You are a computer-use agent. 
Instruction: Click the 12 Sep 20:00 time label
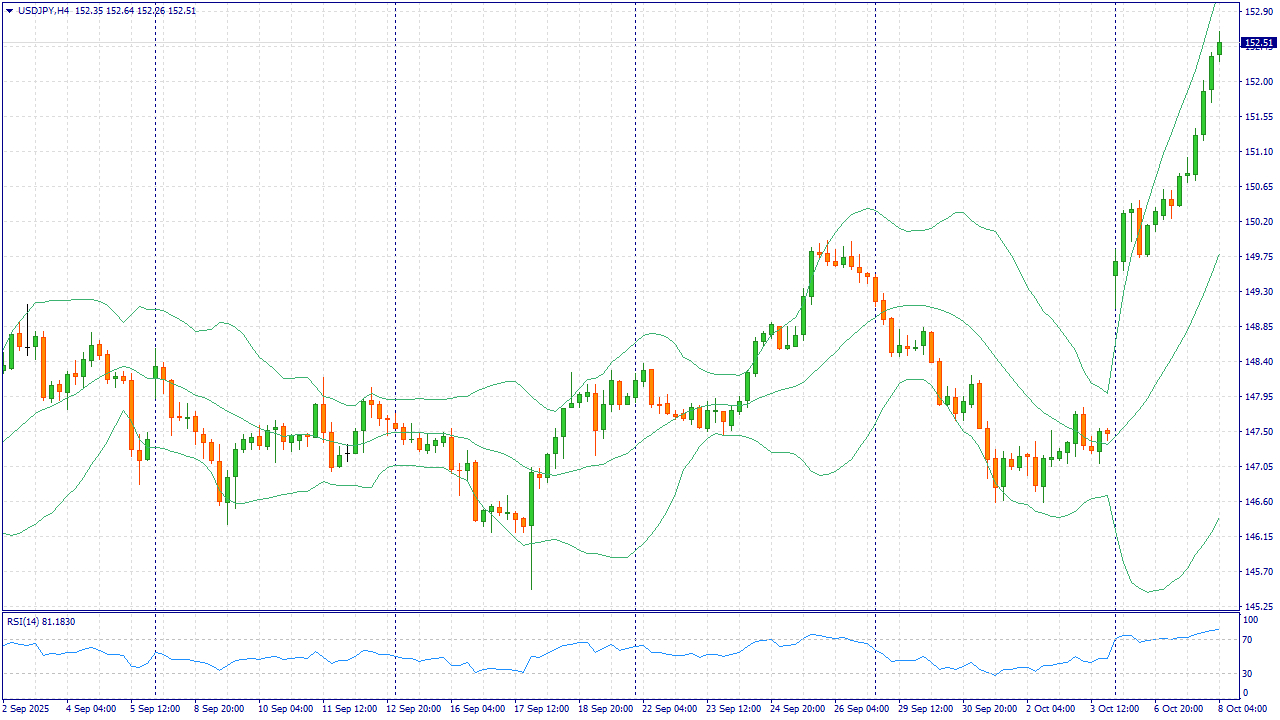click(414, 709)
